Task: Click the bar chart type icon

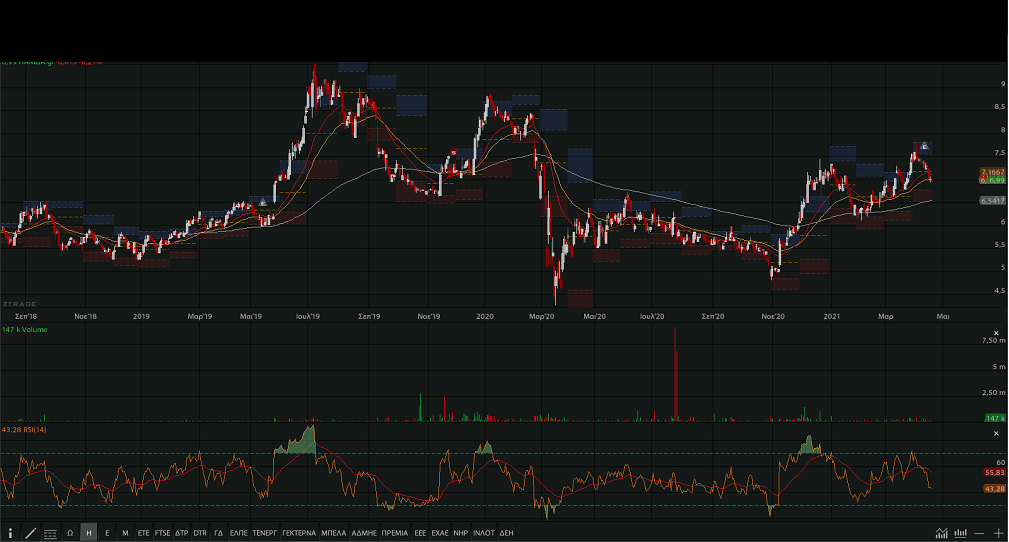Action: click(960, 533)
